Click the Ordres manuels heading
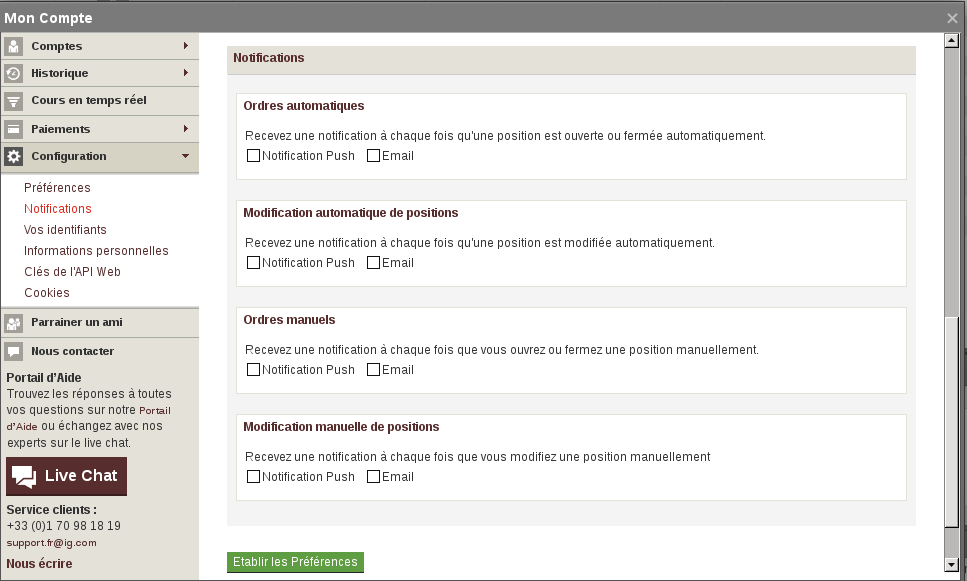 click(289, 320)
